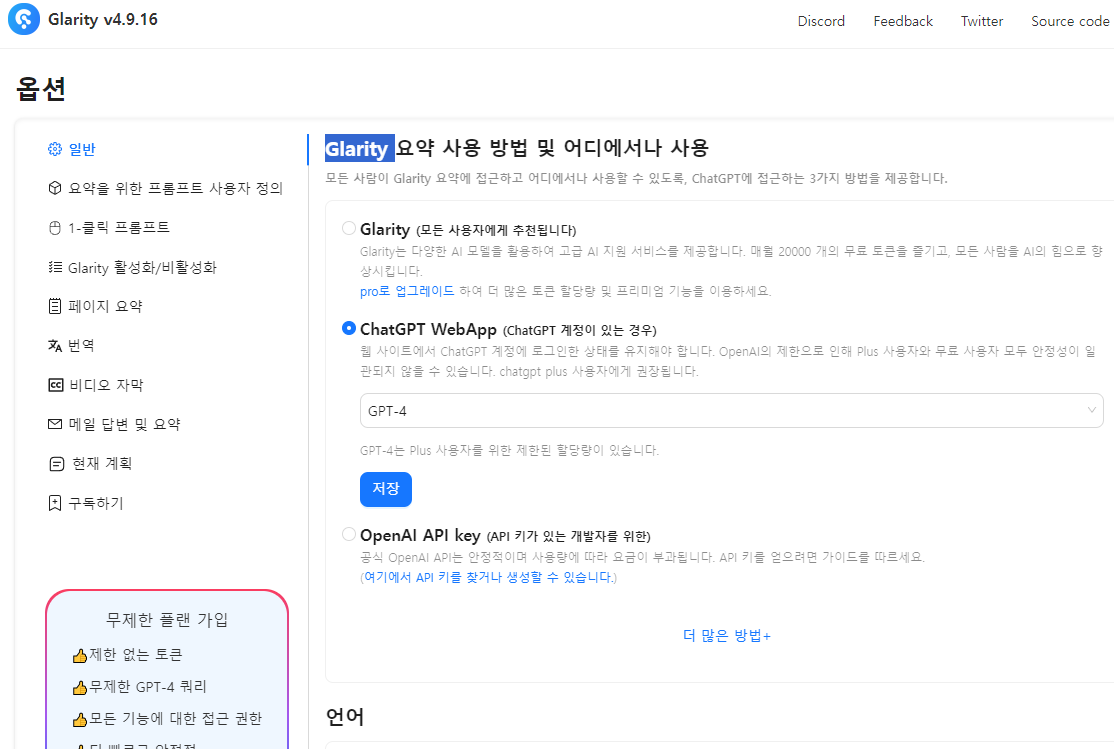Image resolution: width=1114 pixels, height=749 pixels.
Task: Open the Feedback link
Action: 903,21
